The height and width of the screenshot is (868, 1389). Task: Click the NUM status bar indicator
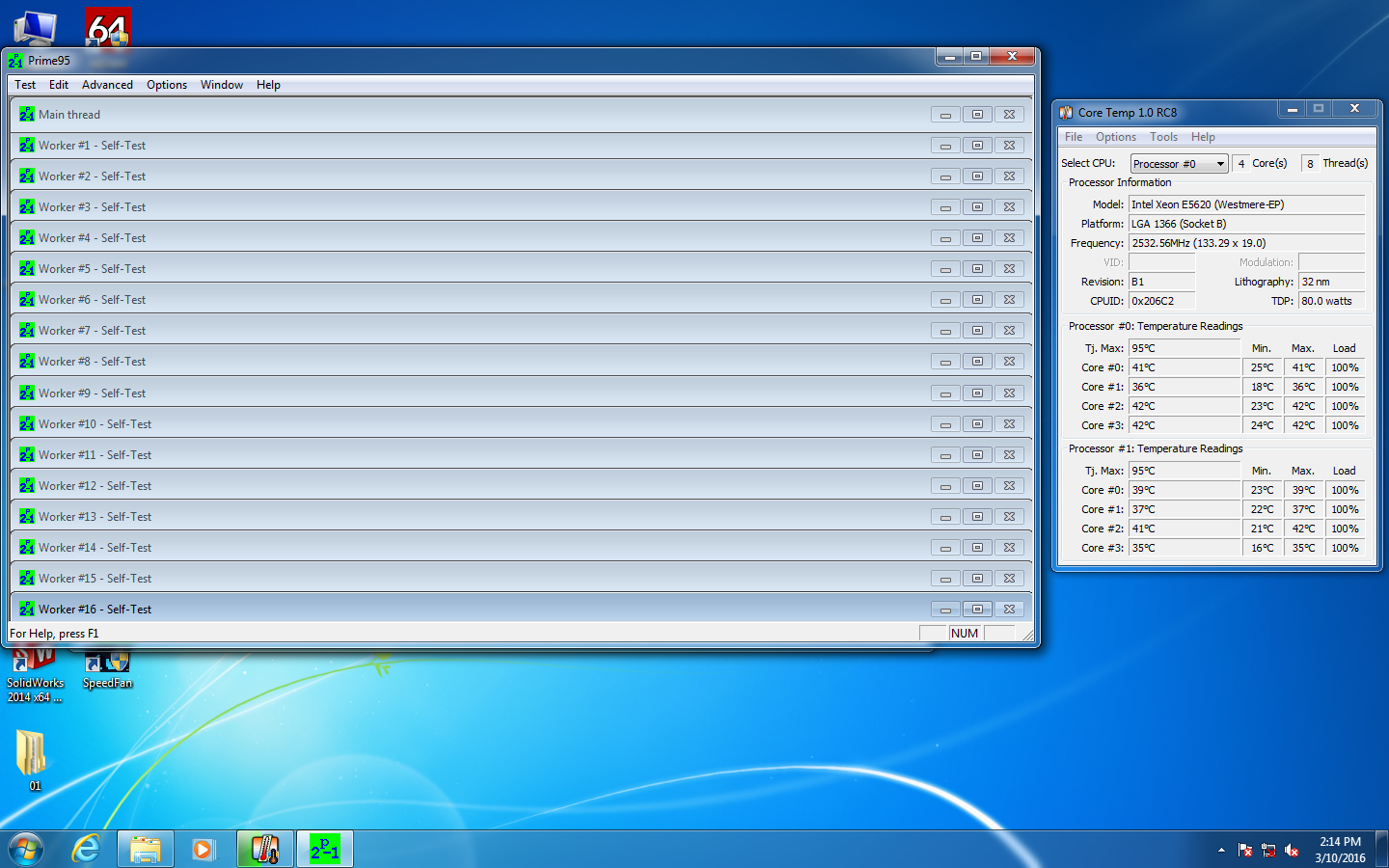point(966,634)
